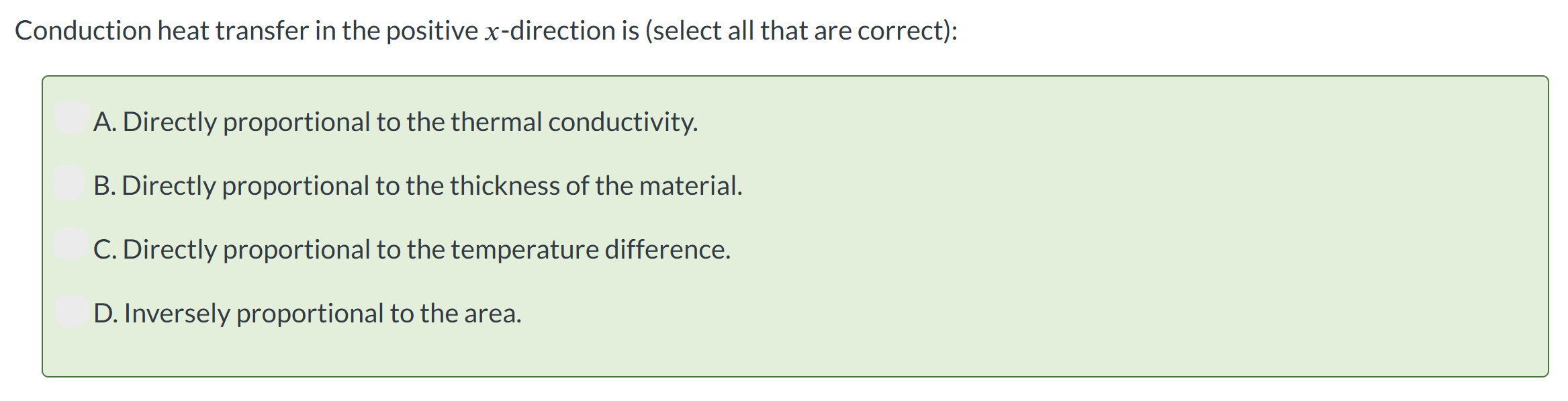This screenshot has height=401, width=1568.
Task: Click the letter 'C.' option marker
Action: point(105,250)
